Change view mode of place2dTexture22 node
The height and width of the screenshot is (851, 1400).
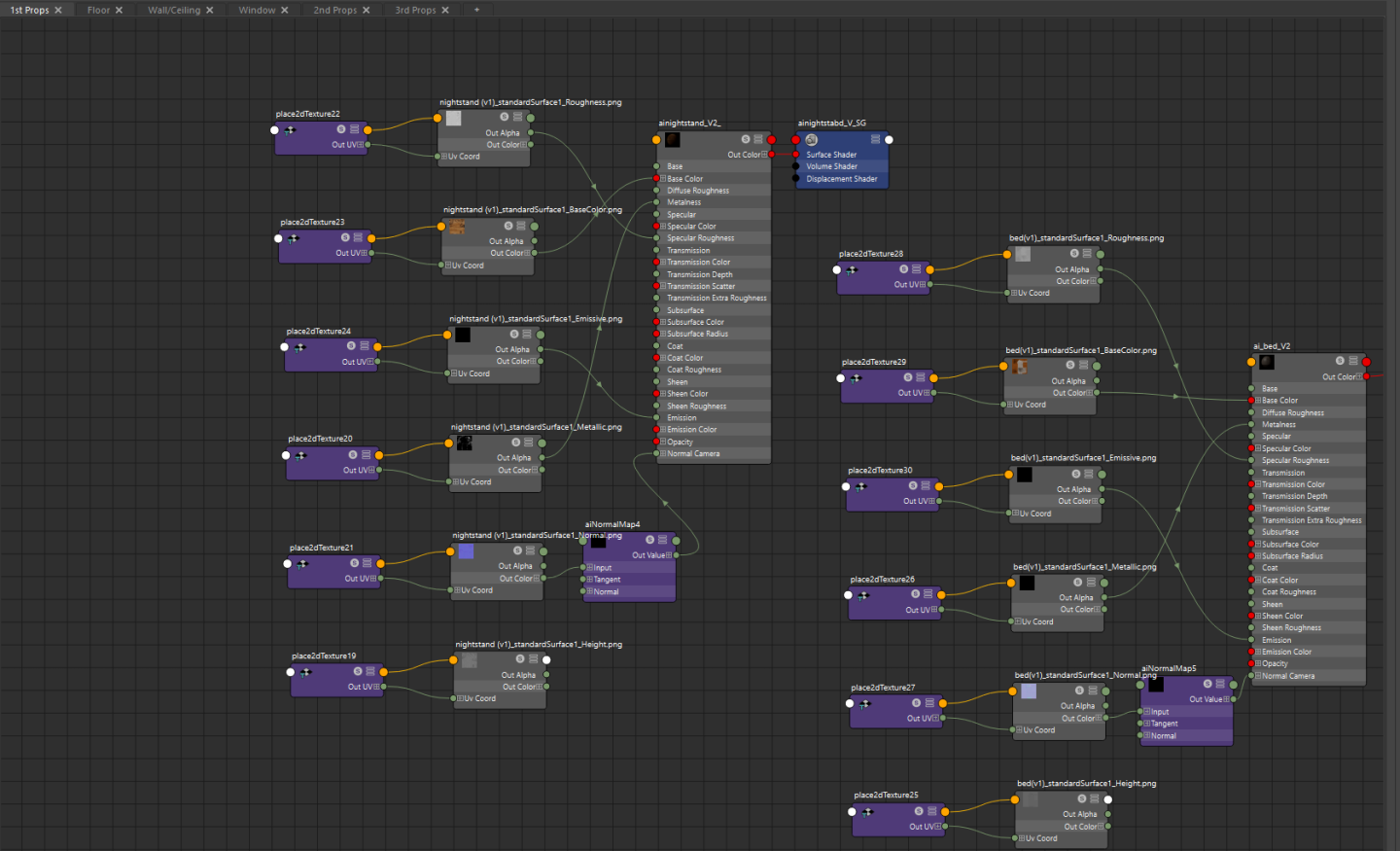[x=355, y=129]
